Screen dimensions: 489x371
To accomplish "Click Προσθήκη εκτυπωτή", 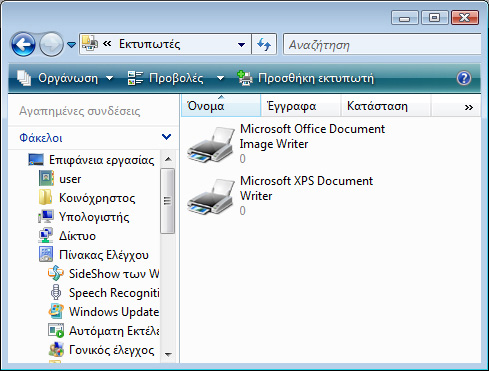I will click(x=316, y=78).
